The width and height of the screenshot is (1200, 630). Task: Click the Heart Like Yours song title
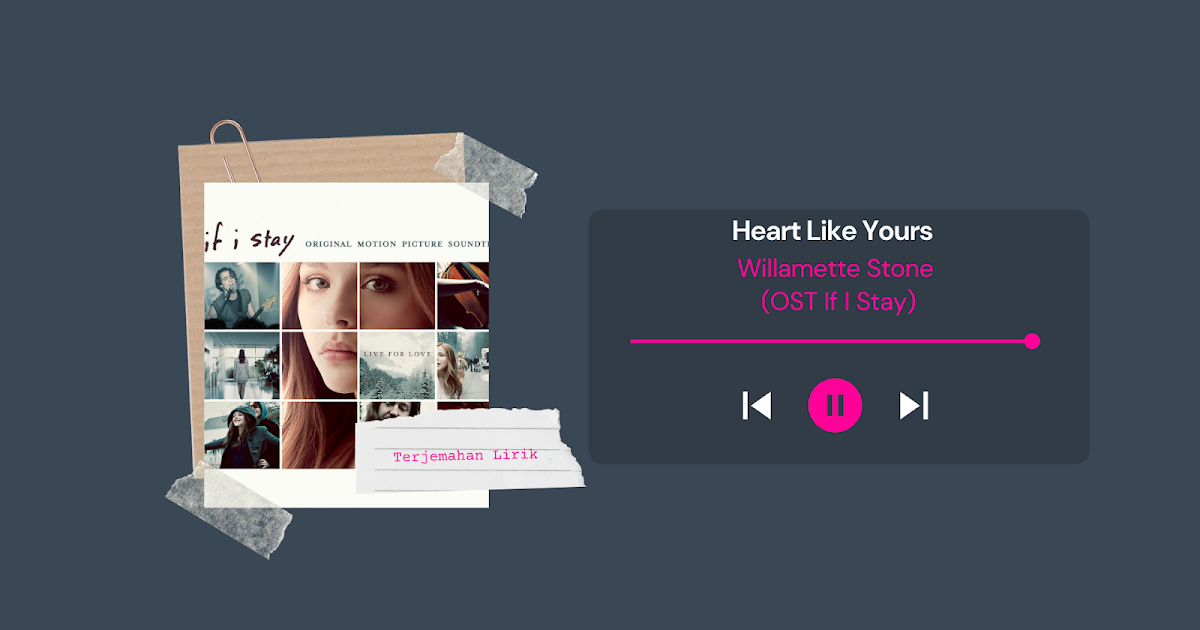(832, 231)
